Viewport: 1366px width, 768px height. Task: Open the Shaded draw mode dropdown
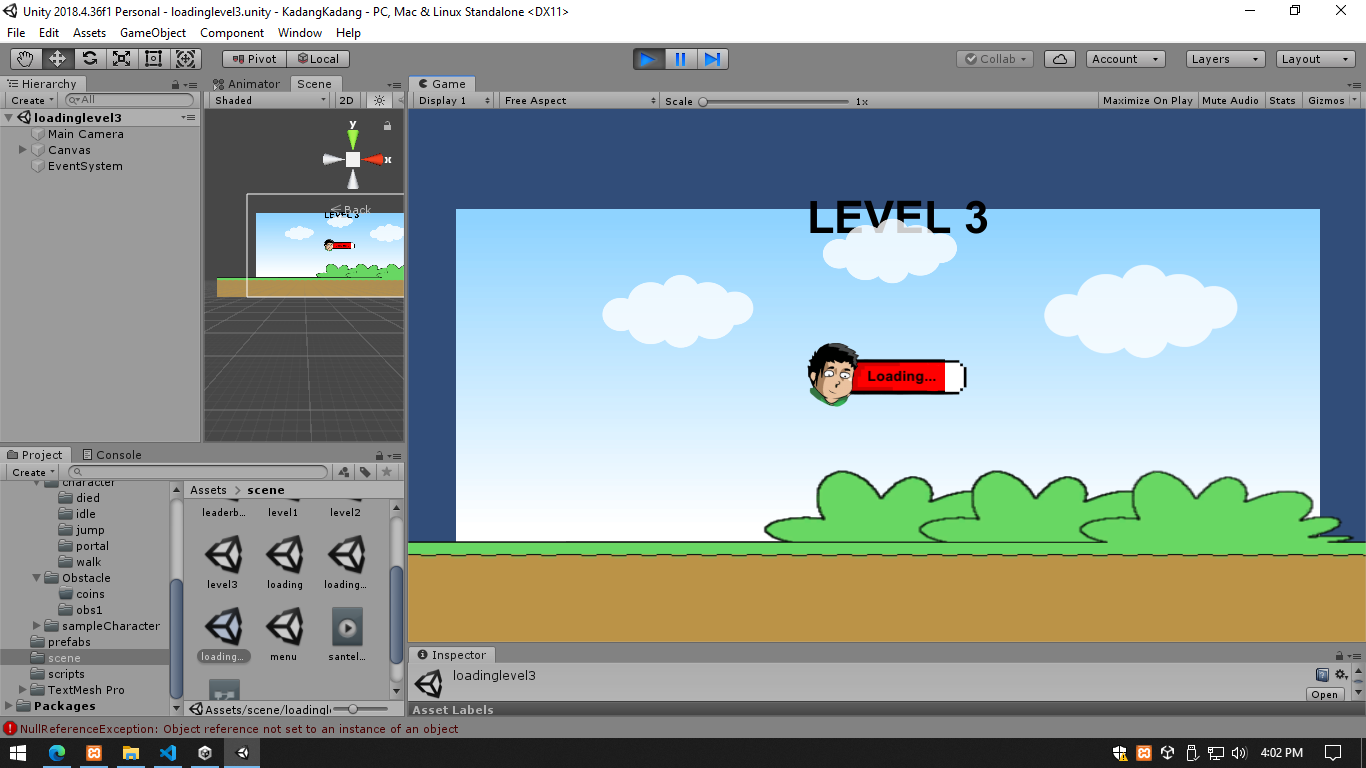point(265,100)
